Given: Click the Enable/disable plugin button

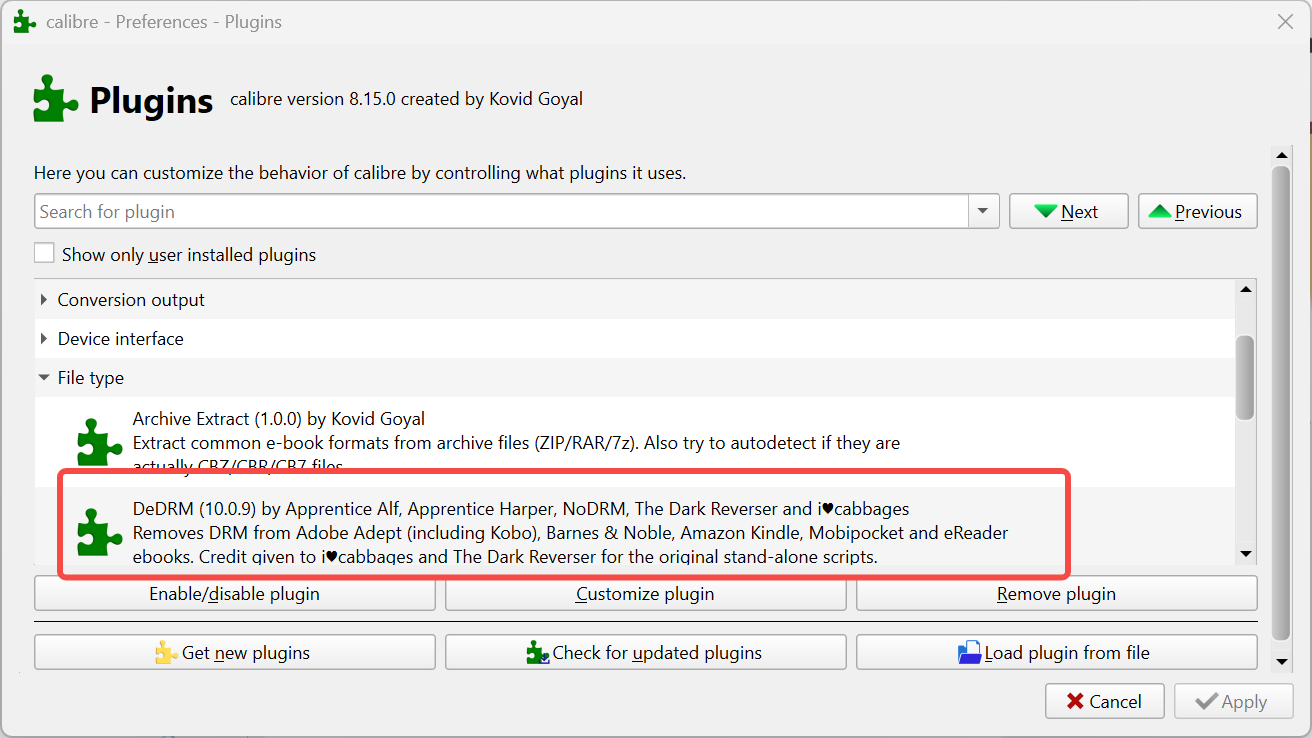Looking at the screenshot, I should (235, 594).
